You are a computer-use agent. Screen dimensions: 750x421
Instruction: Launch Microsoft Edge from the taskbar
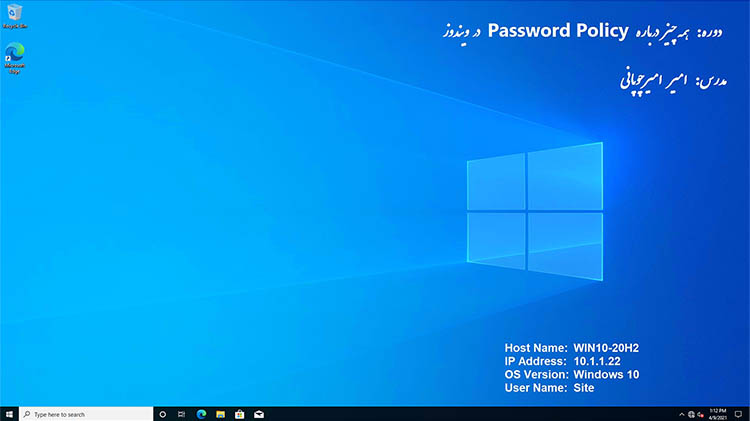[x=201, y=414]
